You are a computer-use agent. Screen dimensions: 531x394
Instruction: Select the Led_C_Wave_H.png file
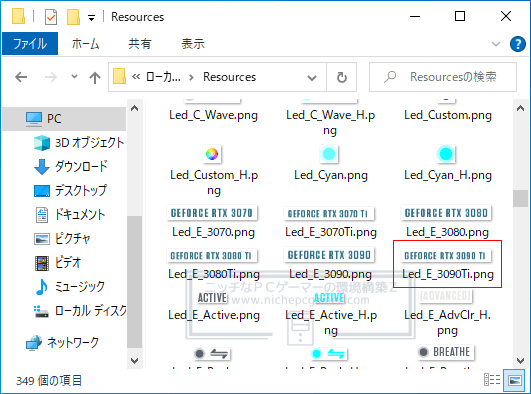(x=331, y=122)
